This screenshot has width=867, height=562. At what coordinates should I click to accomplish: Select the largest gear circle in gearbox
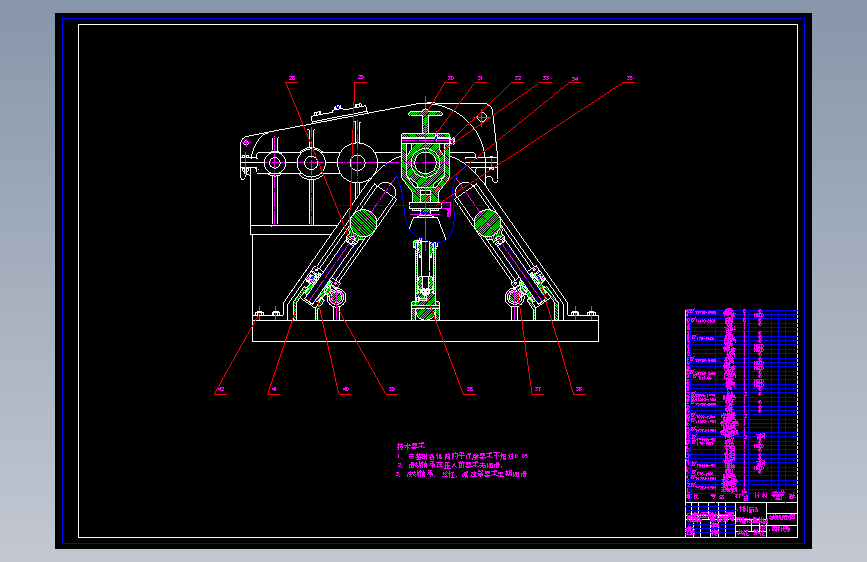[357, 163]
